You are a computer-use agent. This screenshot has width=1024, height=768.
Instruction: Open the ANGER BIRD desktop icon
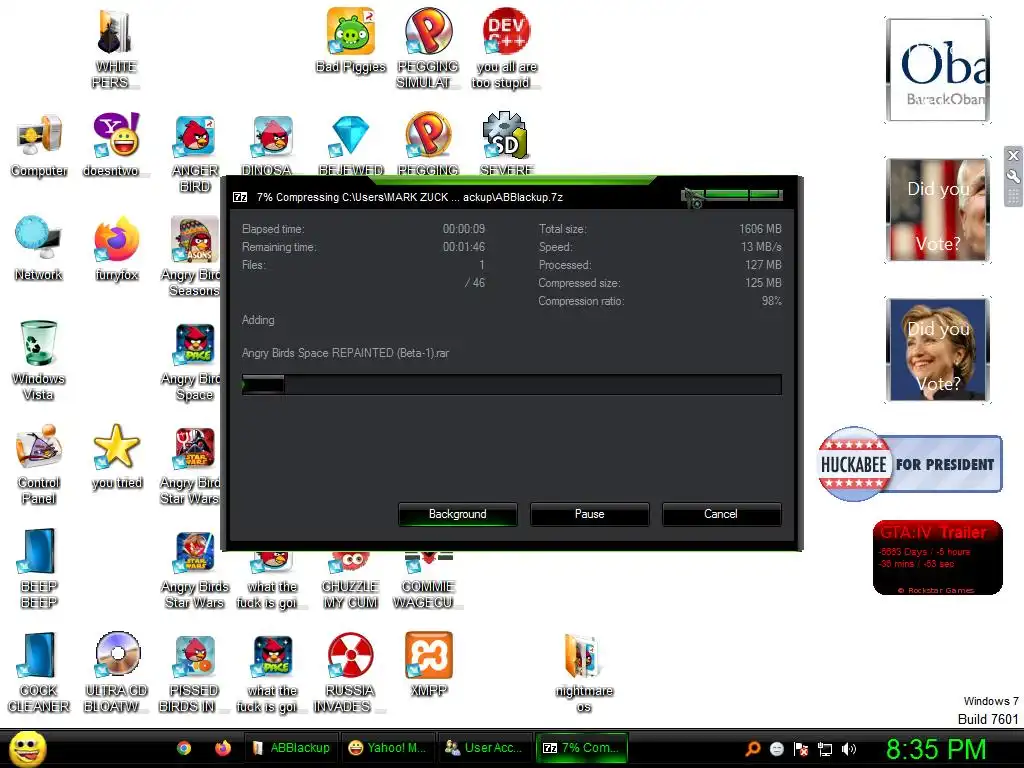coord(194,153)
